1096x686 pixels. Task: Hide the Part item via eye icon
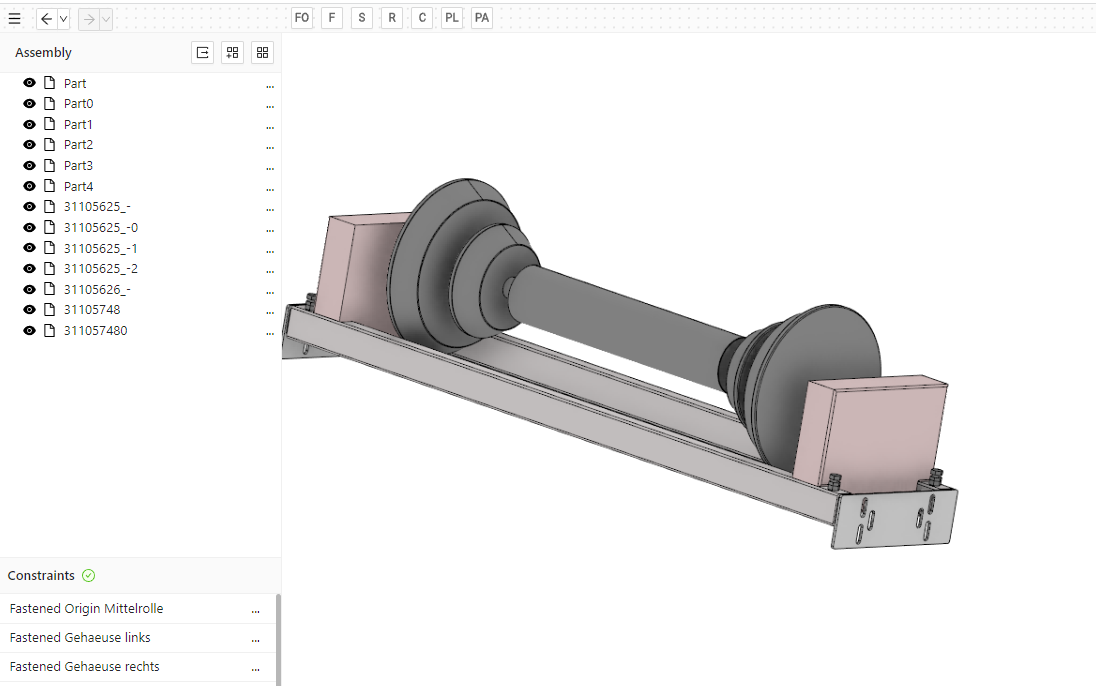(29, 83)
